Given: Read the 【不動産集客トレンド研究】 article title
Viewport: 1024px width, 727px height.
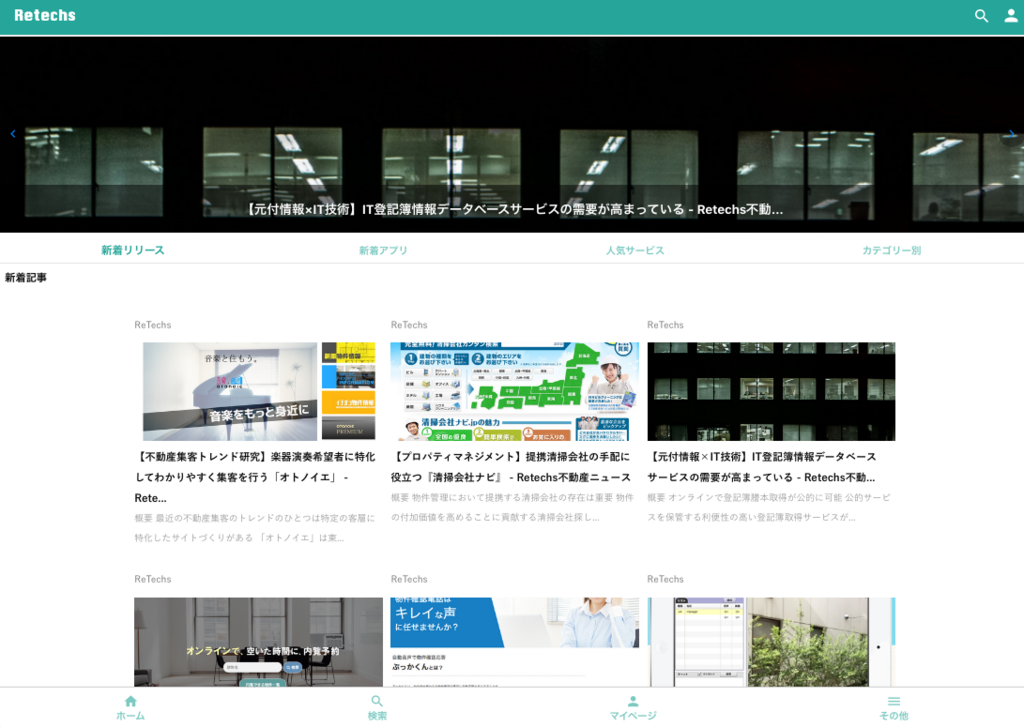Looking at the screenshot, I should coord(255,477).
